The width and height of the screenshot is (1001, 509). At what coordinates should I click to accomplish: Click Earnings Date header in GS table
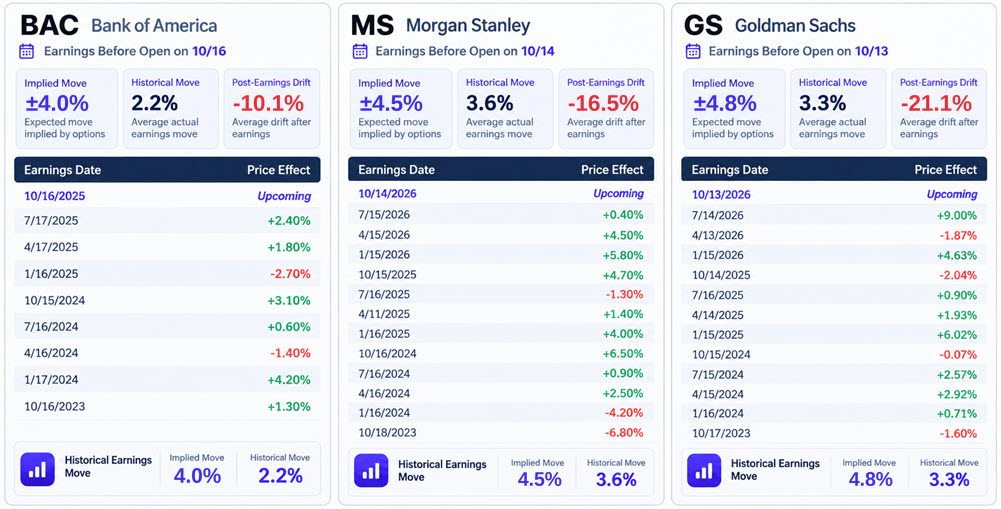(x=730, y=170)
